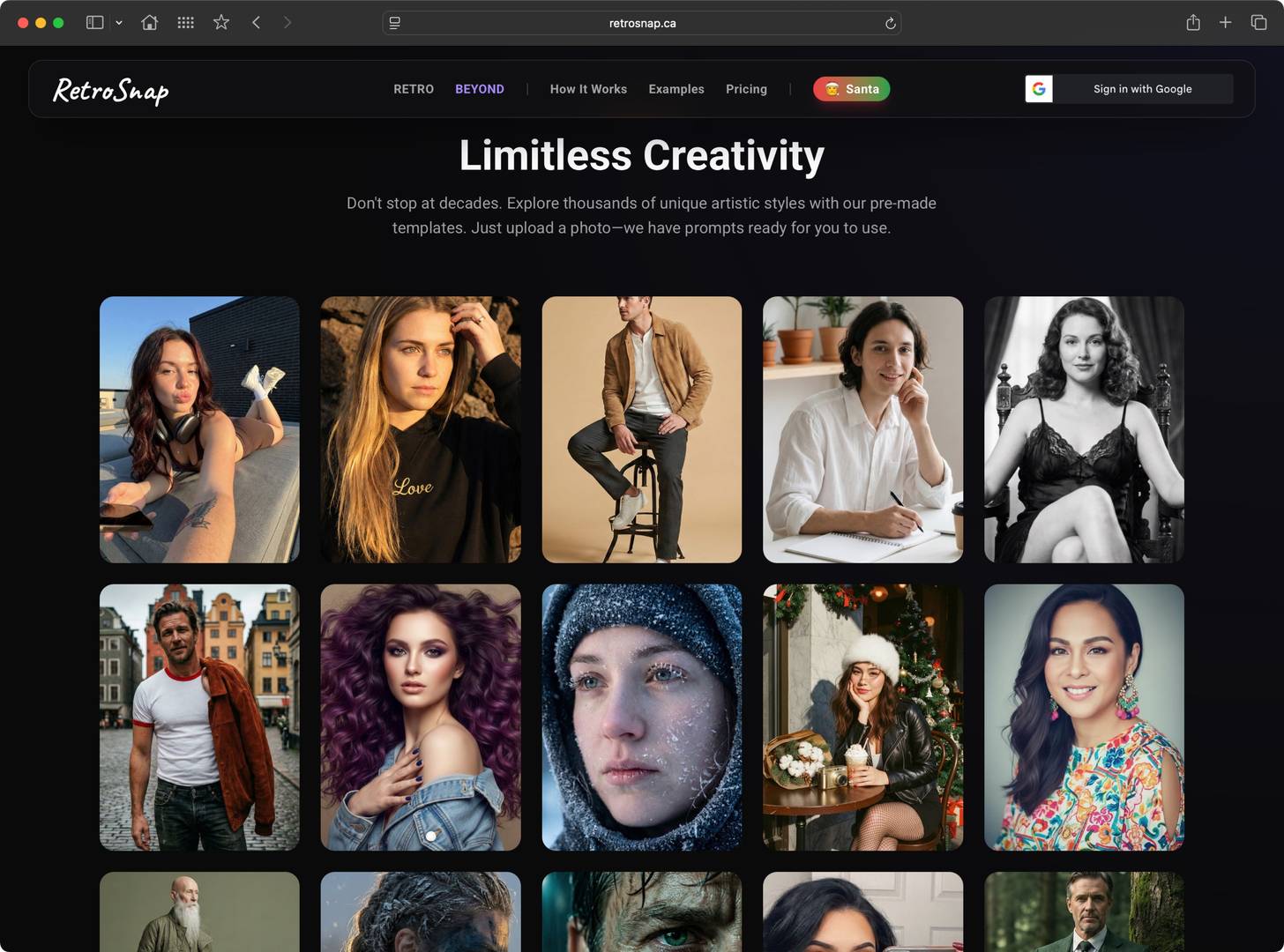The width and height of the screenshot is (1284, 952).
Task: Open the Share menu icon
Action: tap(1193, 23)
